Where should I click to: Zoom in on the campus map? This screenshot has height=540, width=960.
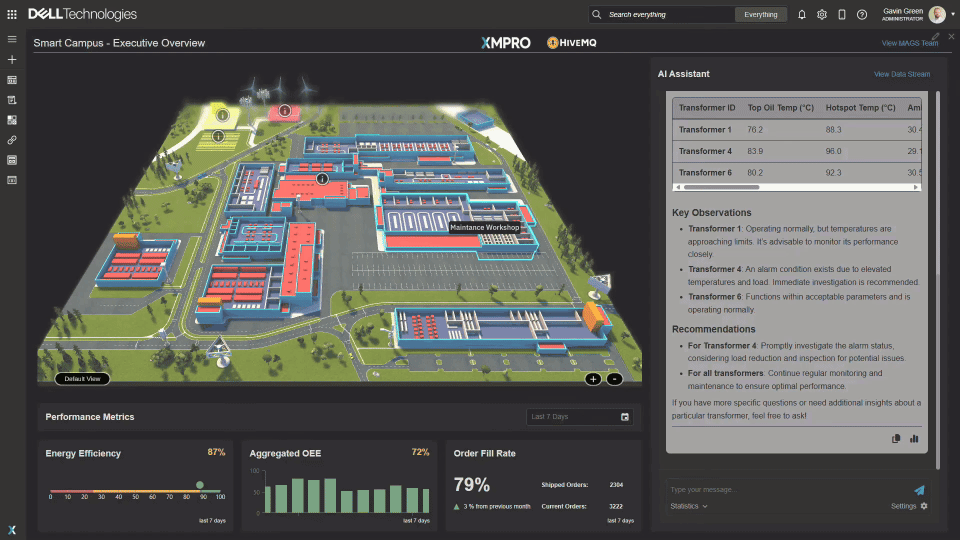(593, 379)
